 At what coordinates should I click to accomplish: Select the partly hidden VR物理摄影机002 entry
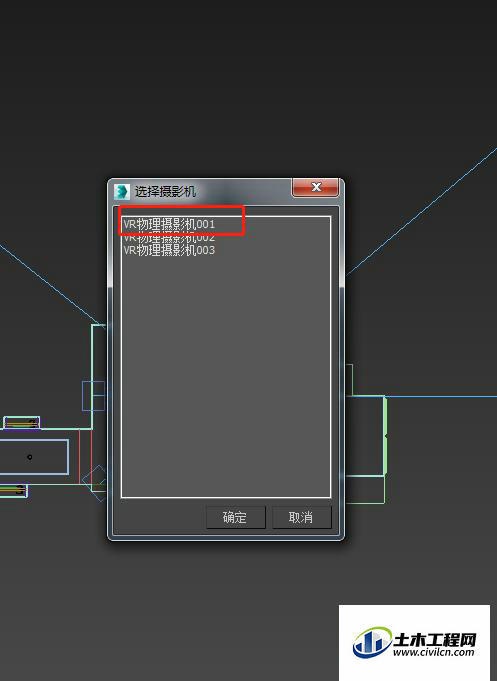pyautogui.click(x=169, y=238)
